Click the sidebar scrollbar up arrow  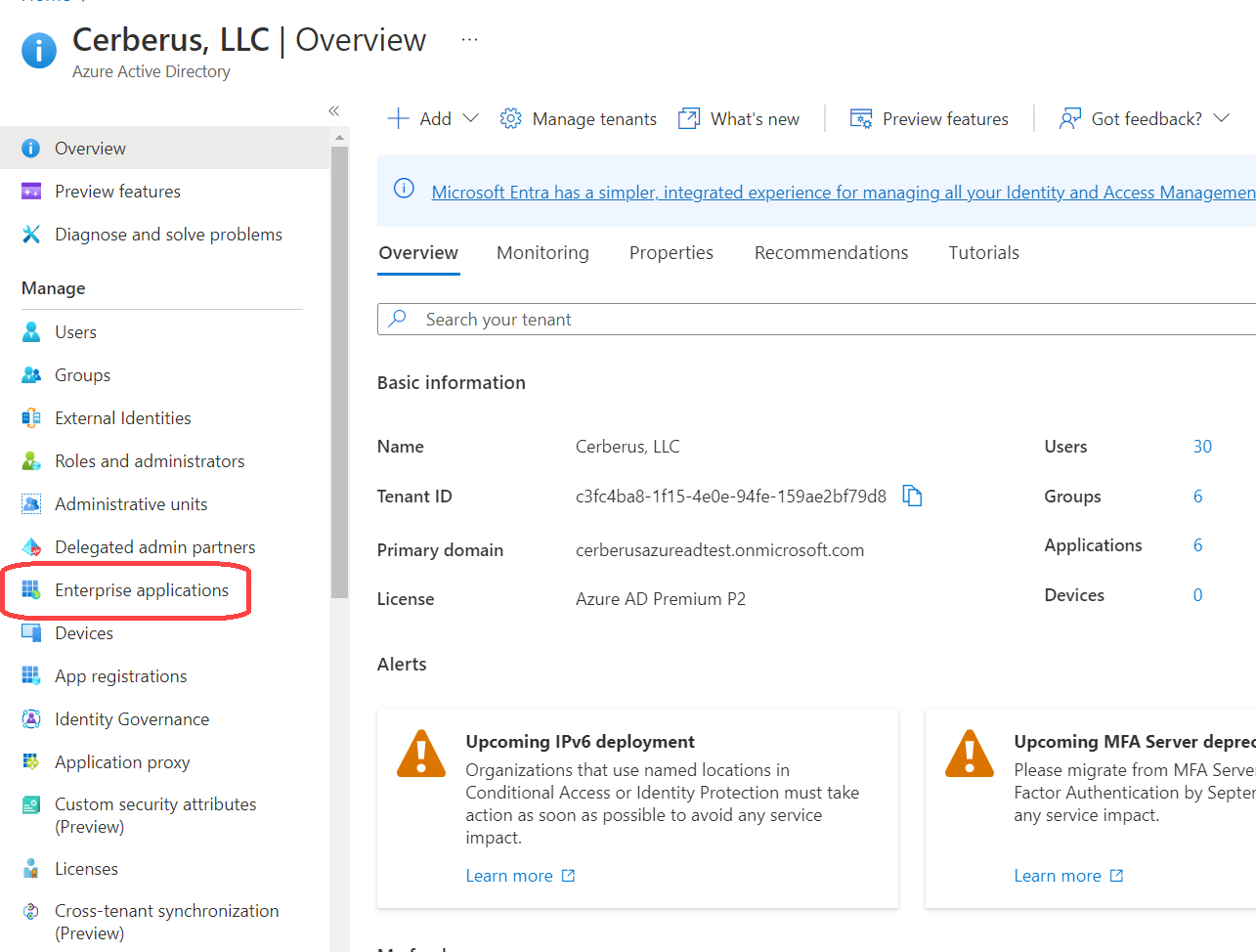pyautogui.click(x=339, y=139)
